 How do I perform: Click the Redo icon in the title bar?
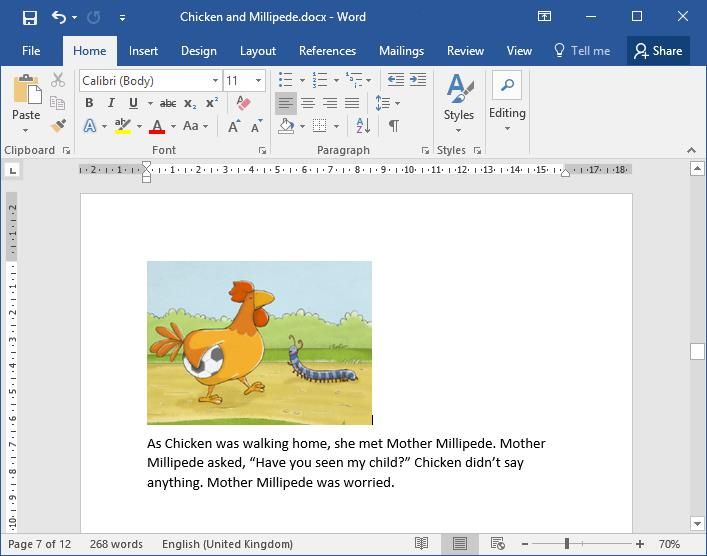[93, 17]
